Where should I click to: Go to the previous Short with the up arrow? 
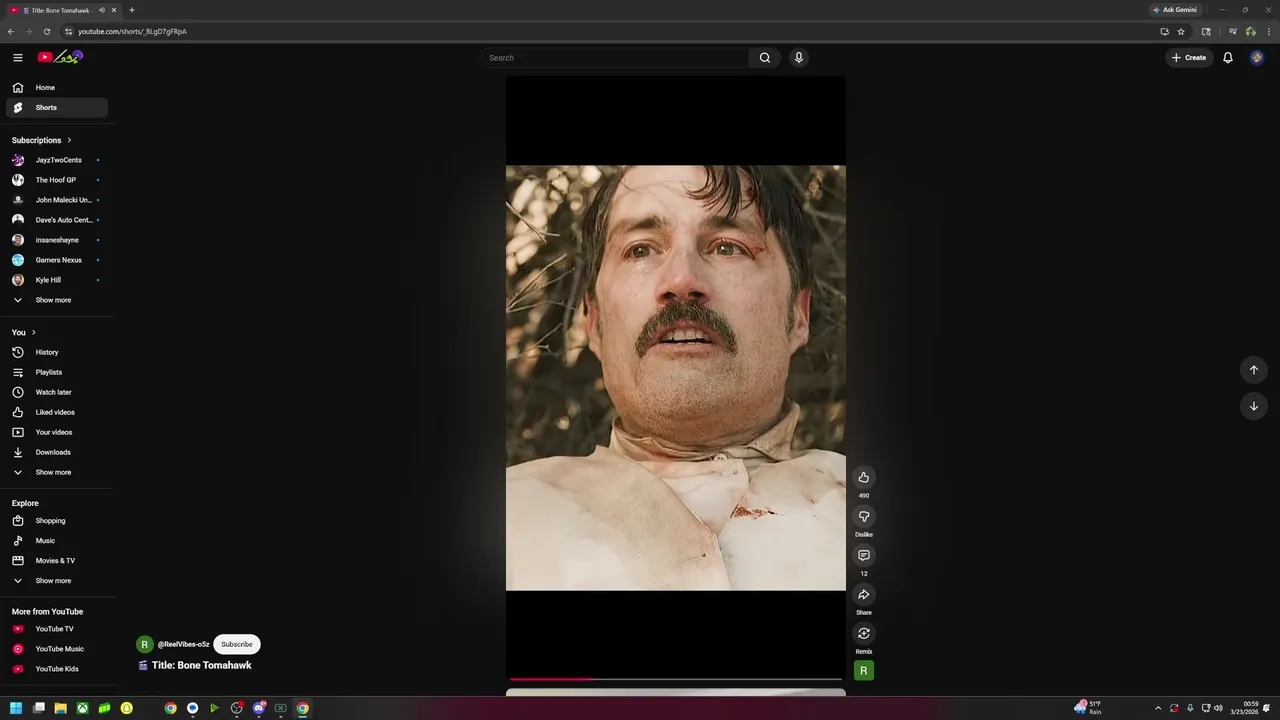(x=1254, y=370)
